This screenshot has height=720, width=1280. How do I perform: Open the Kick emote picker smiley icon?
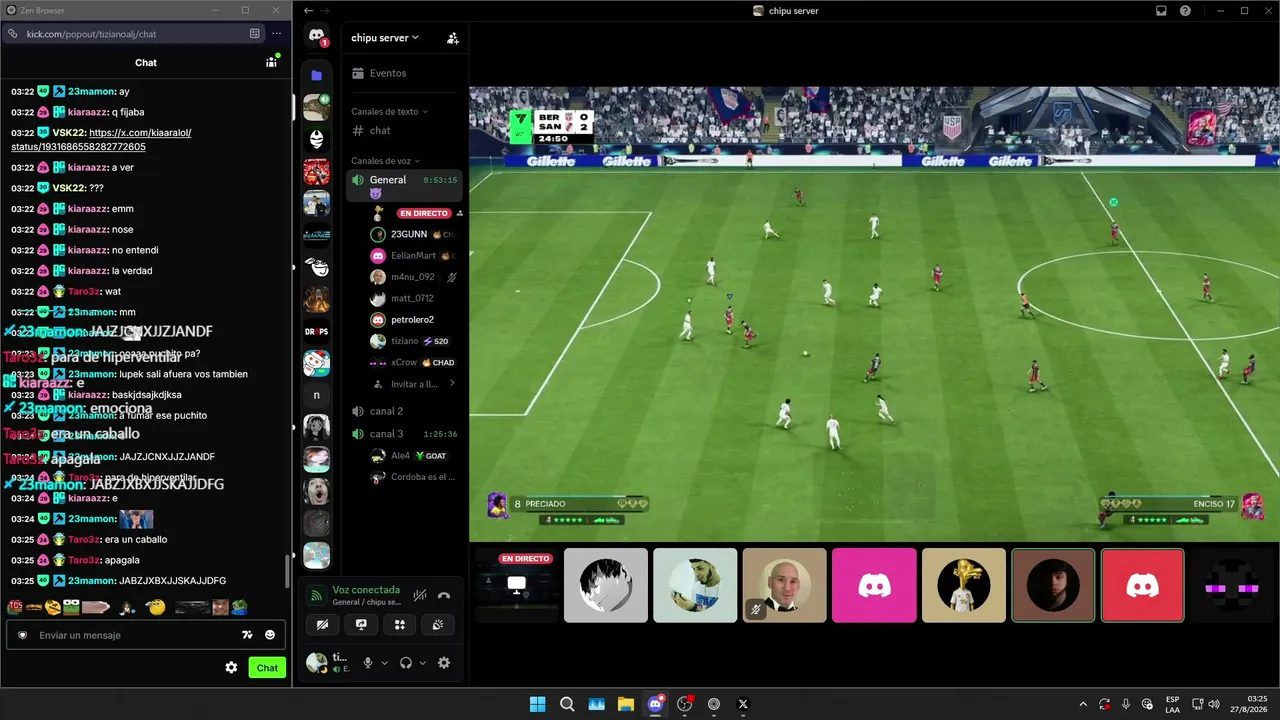270,635
